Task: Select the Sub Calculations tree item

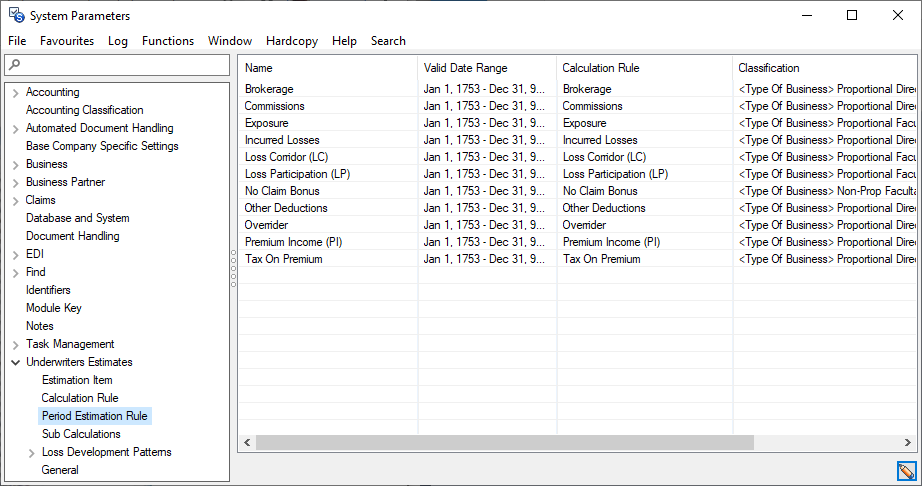Action: (x=81, y=434)
